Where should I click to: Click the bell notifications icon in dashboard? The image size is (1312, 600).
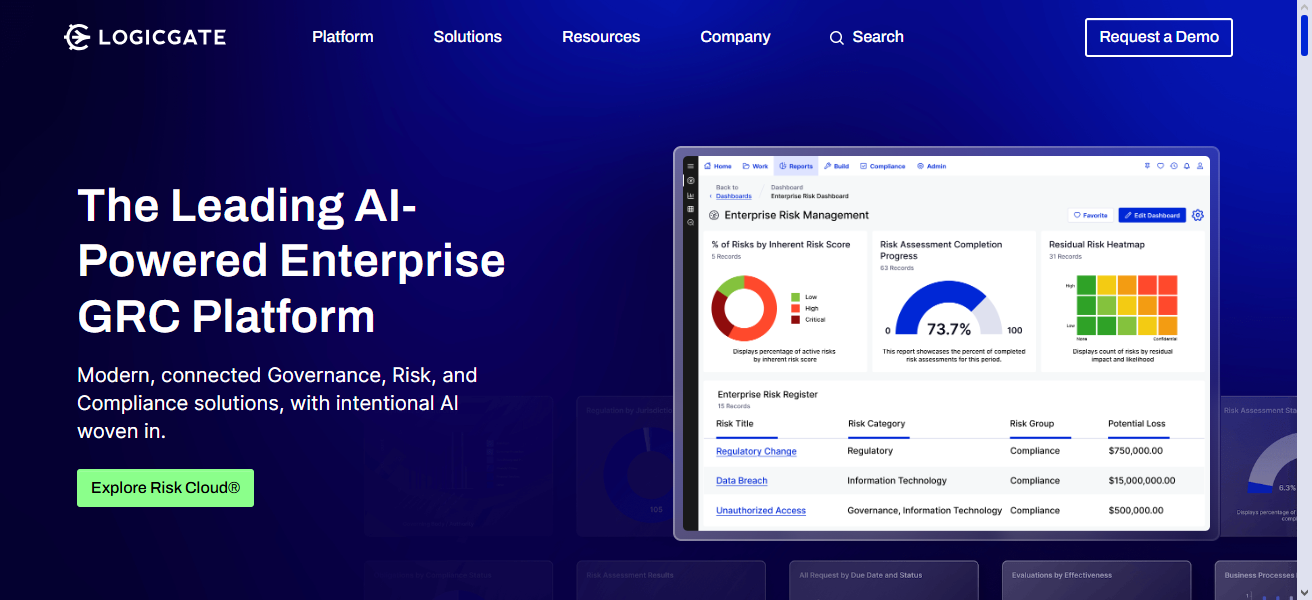coord(1186,166)
